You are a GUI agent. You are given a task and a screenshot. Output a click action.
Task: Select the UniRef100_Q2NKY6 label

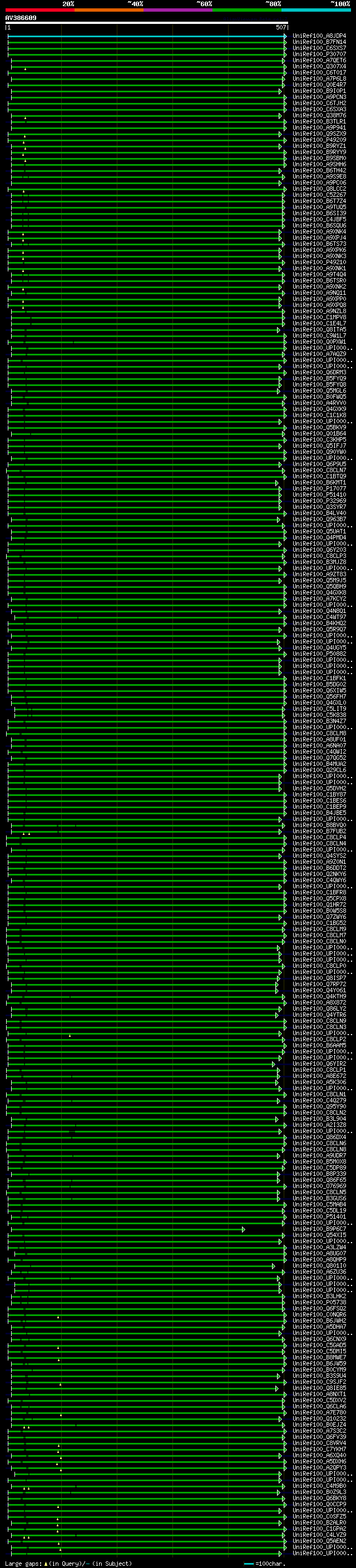tap(319, 874)
